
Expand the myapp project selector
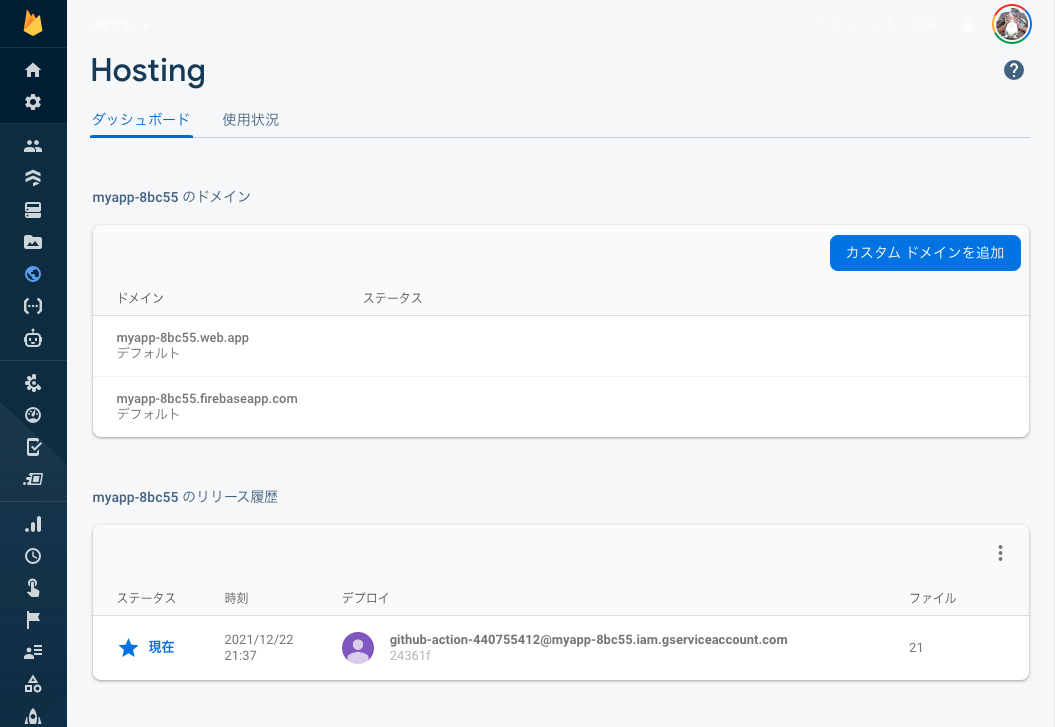click(121, 25)
